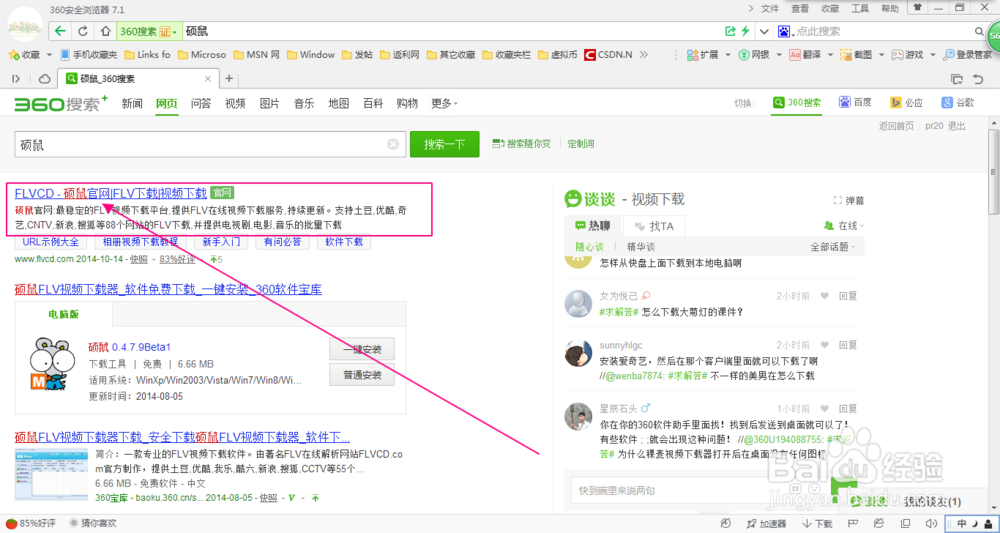Open FLVCD - 硕鼠官网 result link
This screenshot has width=1000, height=533.
[110, 193]
